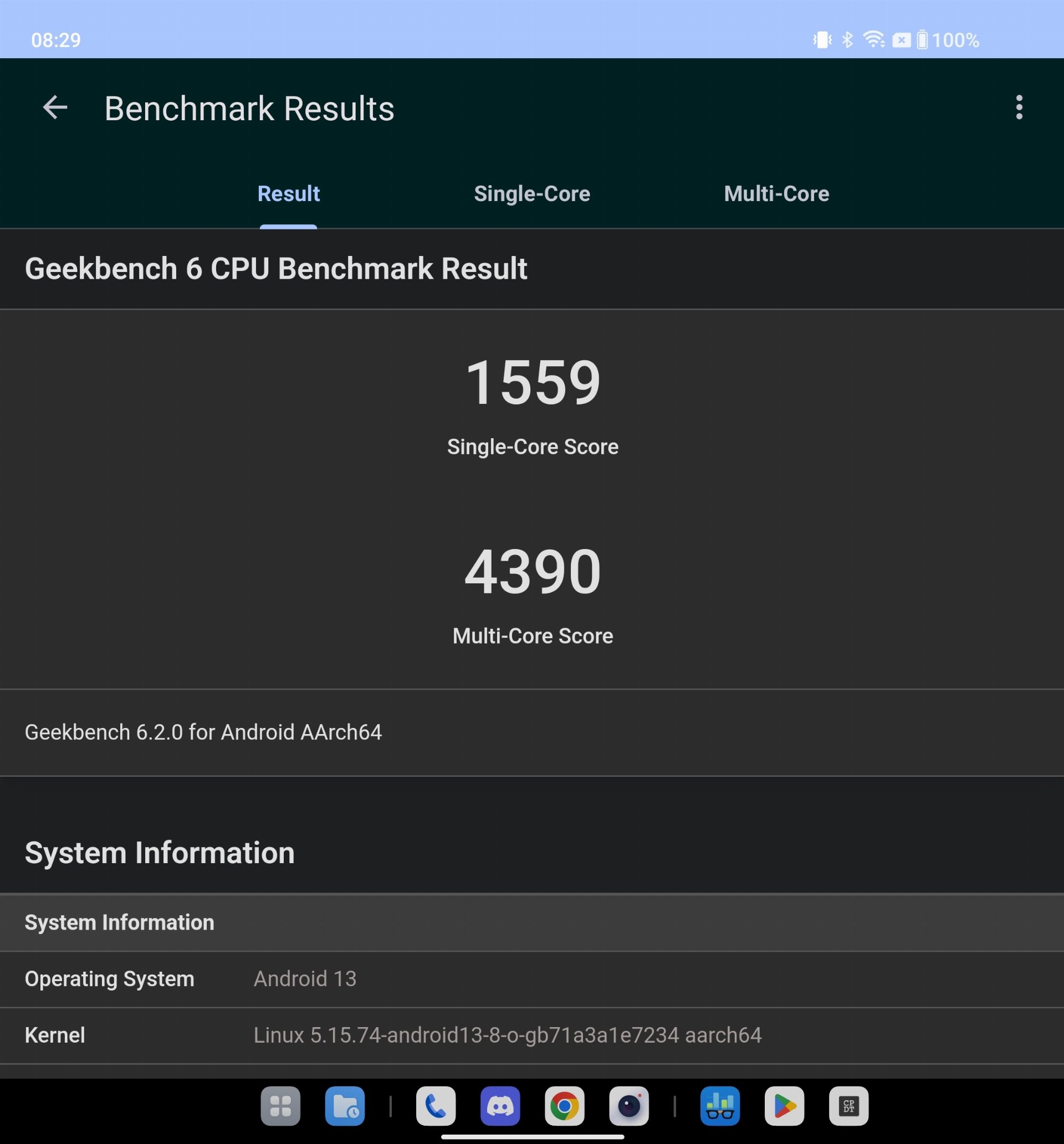Tap the bottom navigation gesture bar
Image resolution: width=1064 pixels, height=1144 pixels.
533,1136
